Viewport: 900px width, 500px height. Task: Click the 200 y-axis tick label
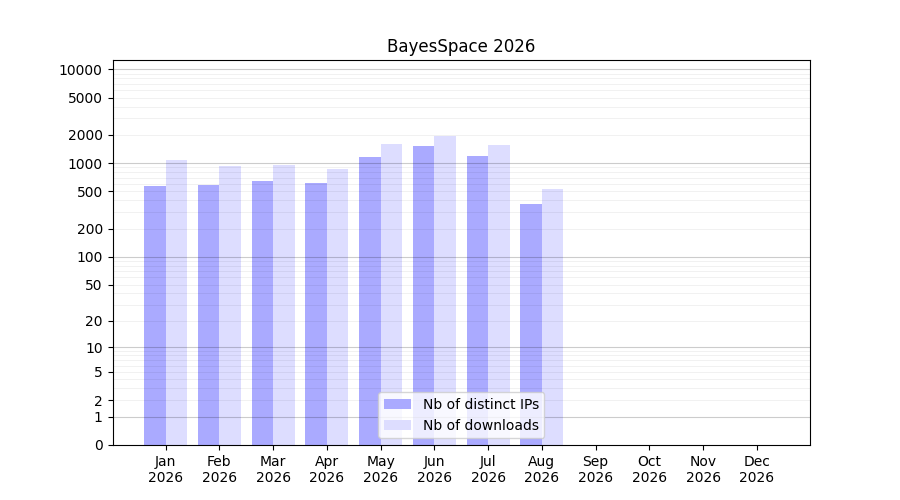coord(89,229)
